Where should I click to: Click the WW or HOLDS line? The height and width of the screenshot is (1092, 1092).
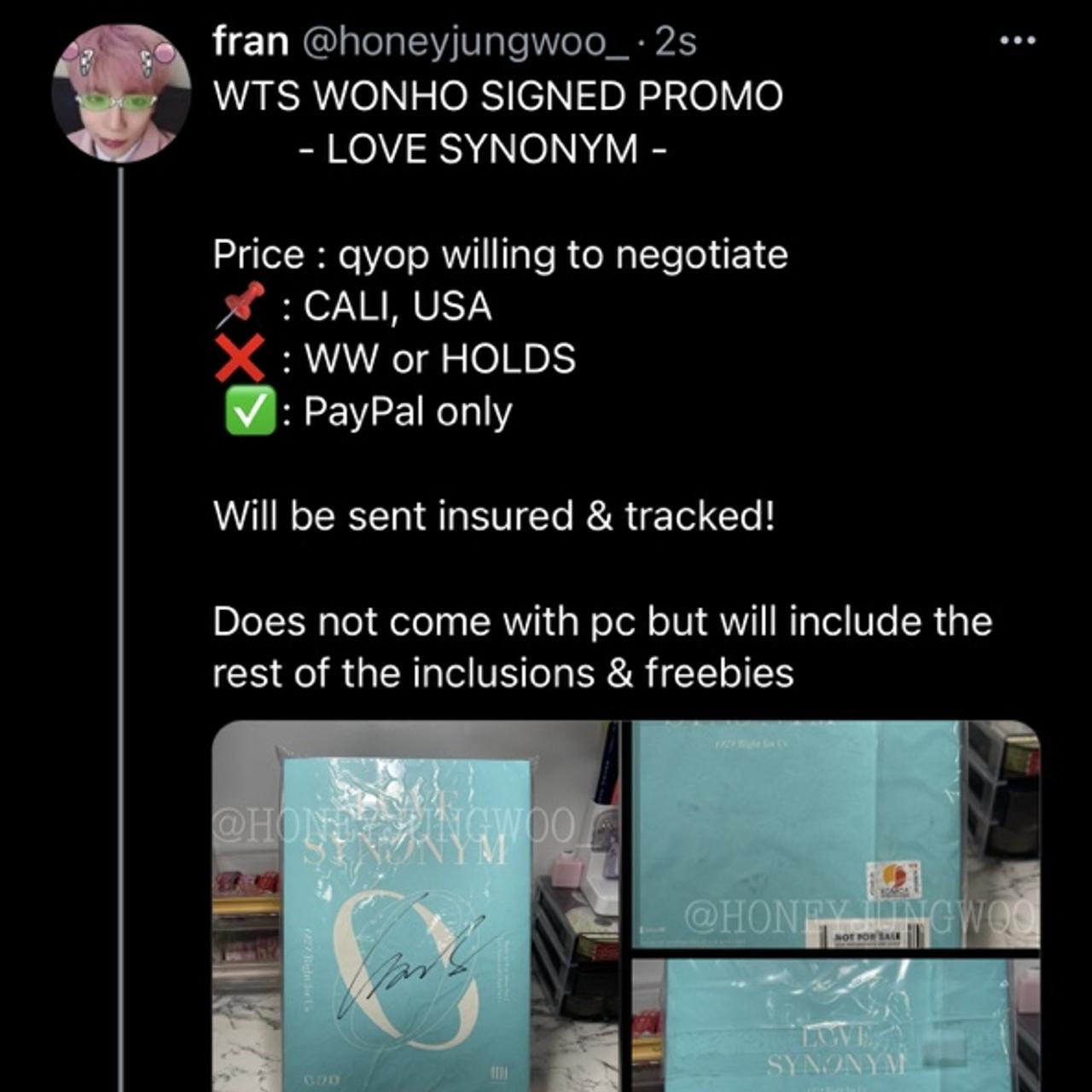(x=395, y=359)
